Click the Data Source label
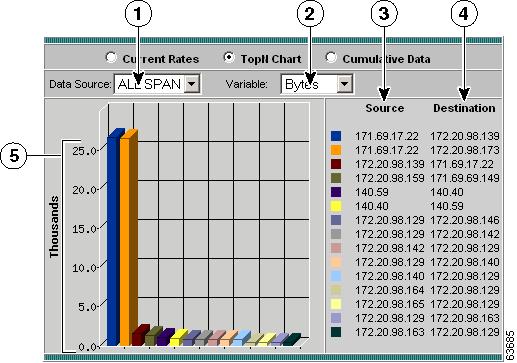 click(80, 84)
